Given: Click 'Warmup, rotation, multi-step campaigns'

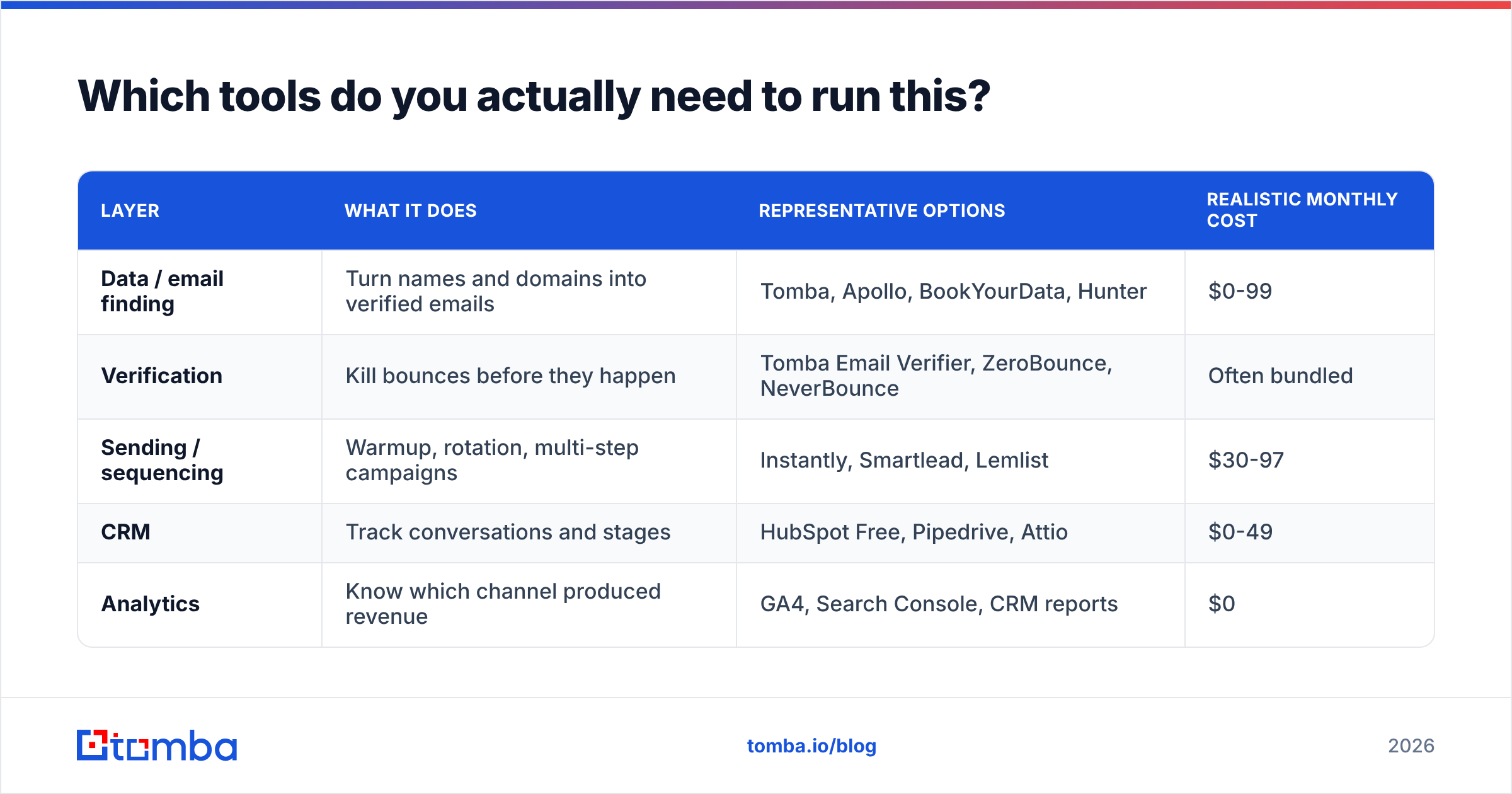Looking at the screenshot, I should pos(529,461).
